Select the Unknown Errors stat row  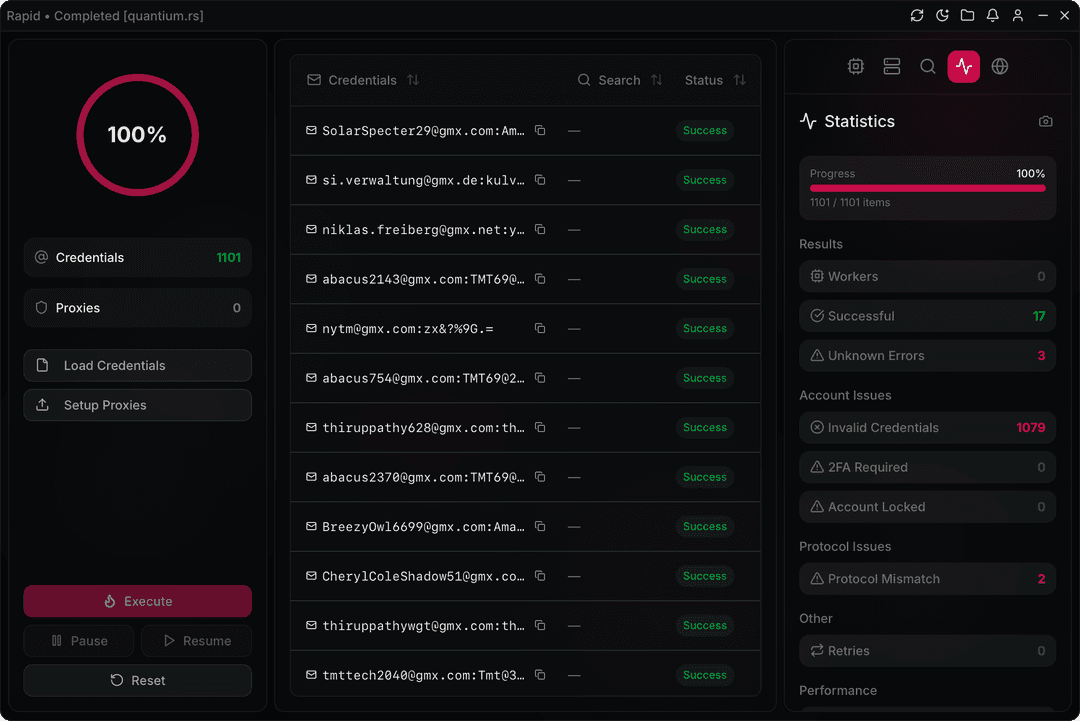[927, 355]
